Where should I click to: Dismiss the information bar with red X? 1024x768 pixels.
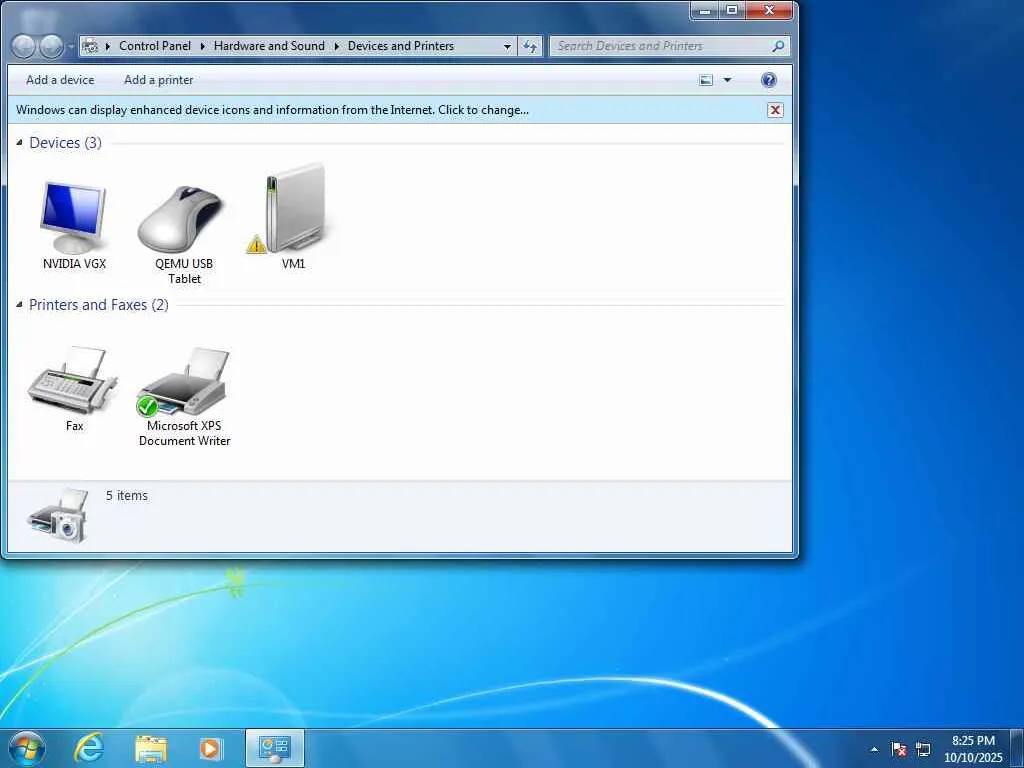pos(775,110)
